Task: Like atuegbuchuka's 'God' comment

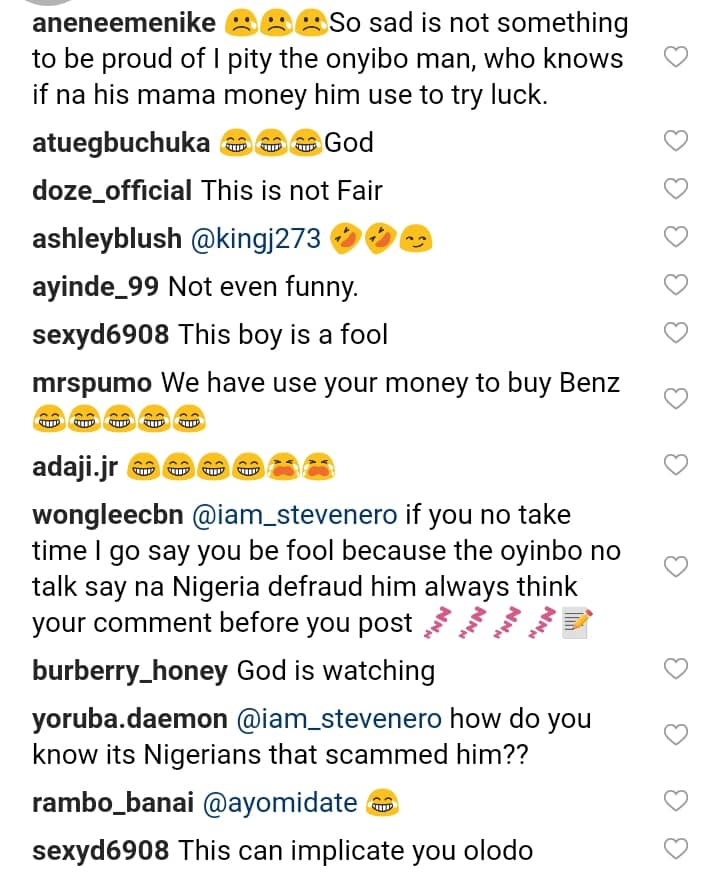Action: point(677,142)
